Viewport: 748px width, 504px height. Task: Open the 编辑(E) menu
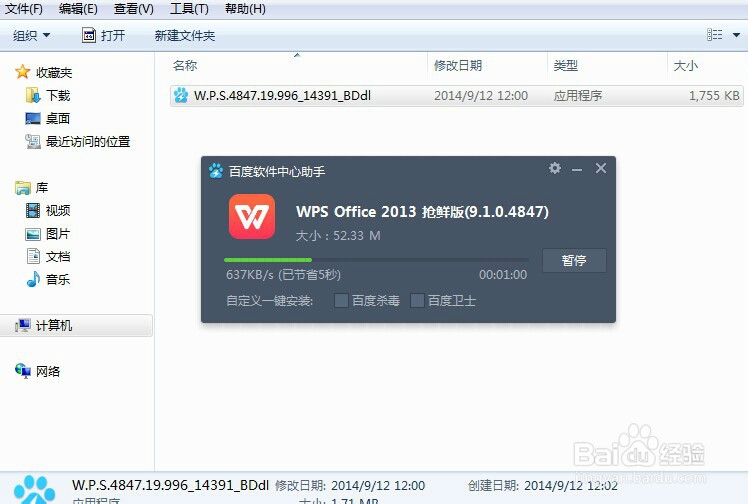[78, 9]
